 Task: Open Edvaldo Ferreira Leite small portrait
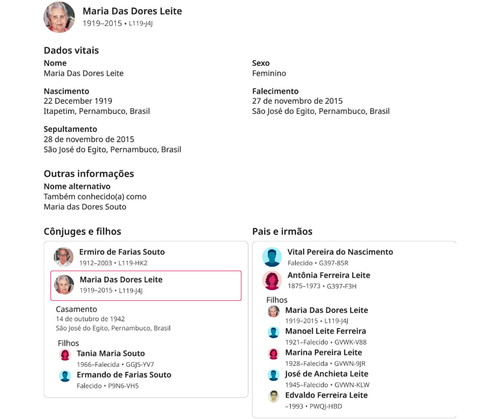point(273,396)
